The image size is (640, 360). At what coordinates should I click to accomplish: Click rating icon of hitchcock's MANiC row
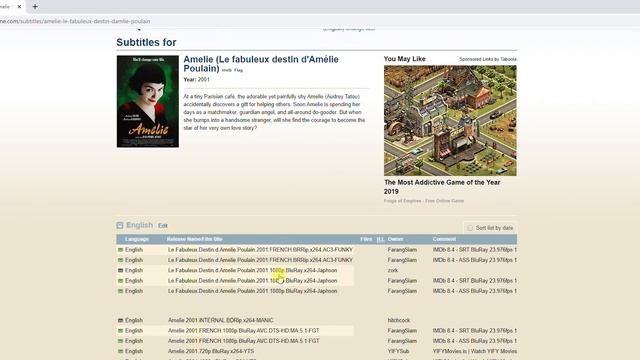[x=120, y=320]
